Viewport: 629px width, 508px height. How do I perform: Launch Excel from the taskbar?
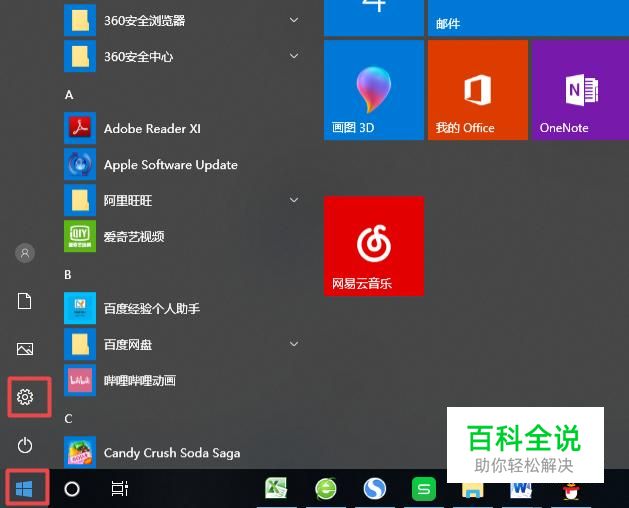pos(276,488)
